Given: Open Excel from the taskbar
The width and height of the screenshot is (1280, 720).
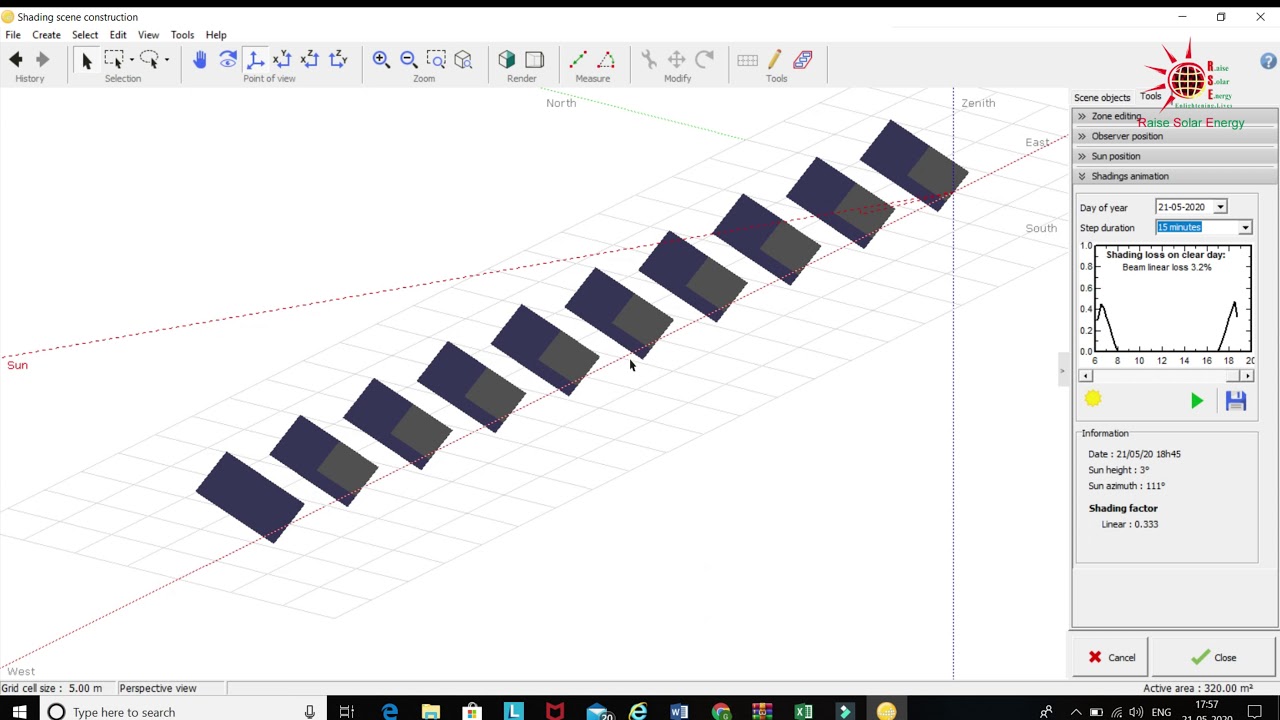Looking at the screenshot, I should click(x=803, y=712).
